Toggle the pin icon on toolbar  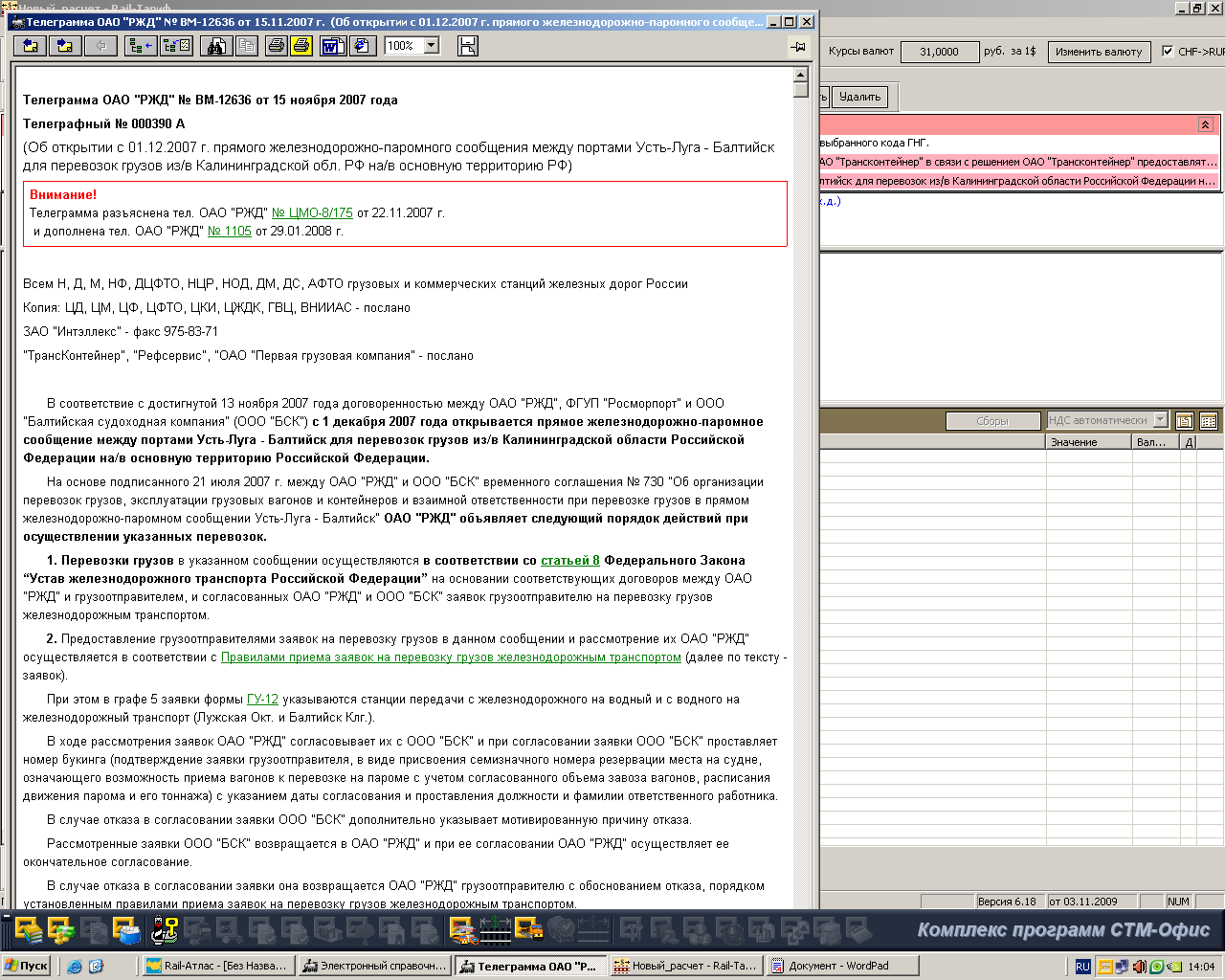pyautogui.click(x=799, y=46)
